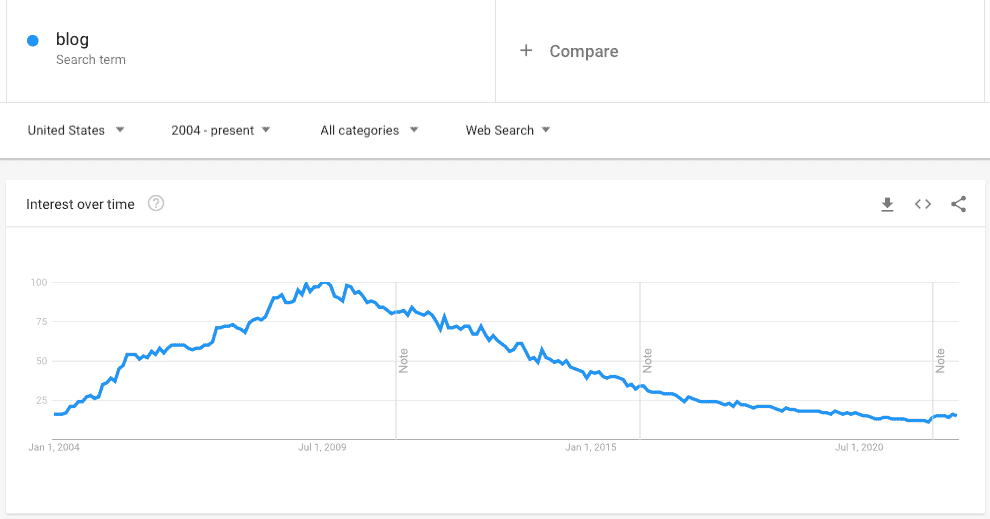The width and height of the screenshot is (990, 519).
Task: Click the Jan 1, 2004 axis label
Action: tap(55, 447)
